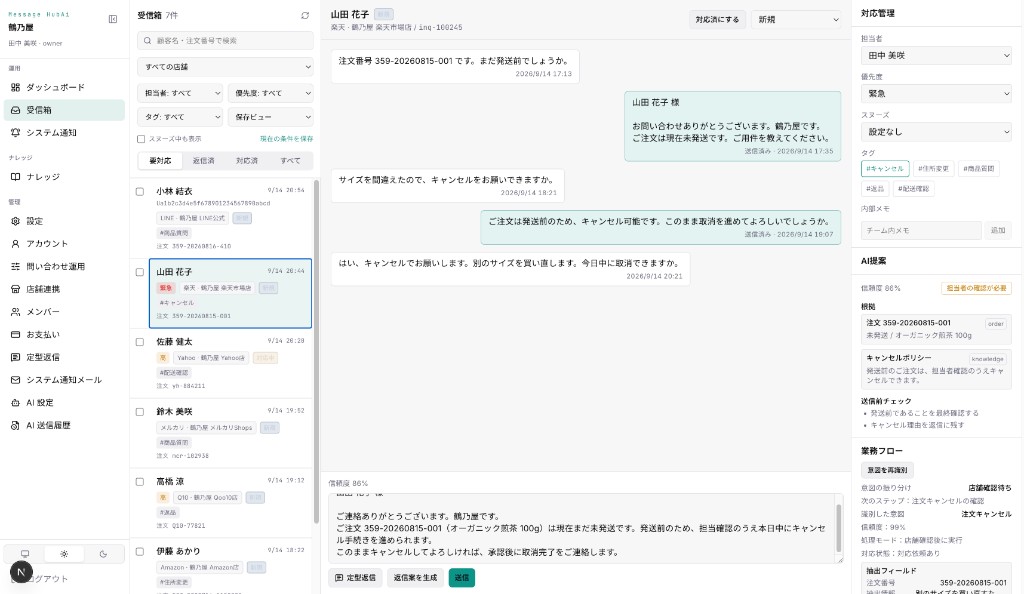Click 意図を再識別 button
The height and width of the screenshot is (594, 1024).
[887, 470]
